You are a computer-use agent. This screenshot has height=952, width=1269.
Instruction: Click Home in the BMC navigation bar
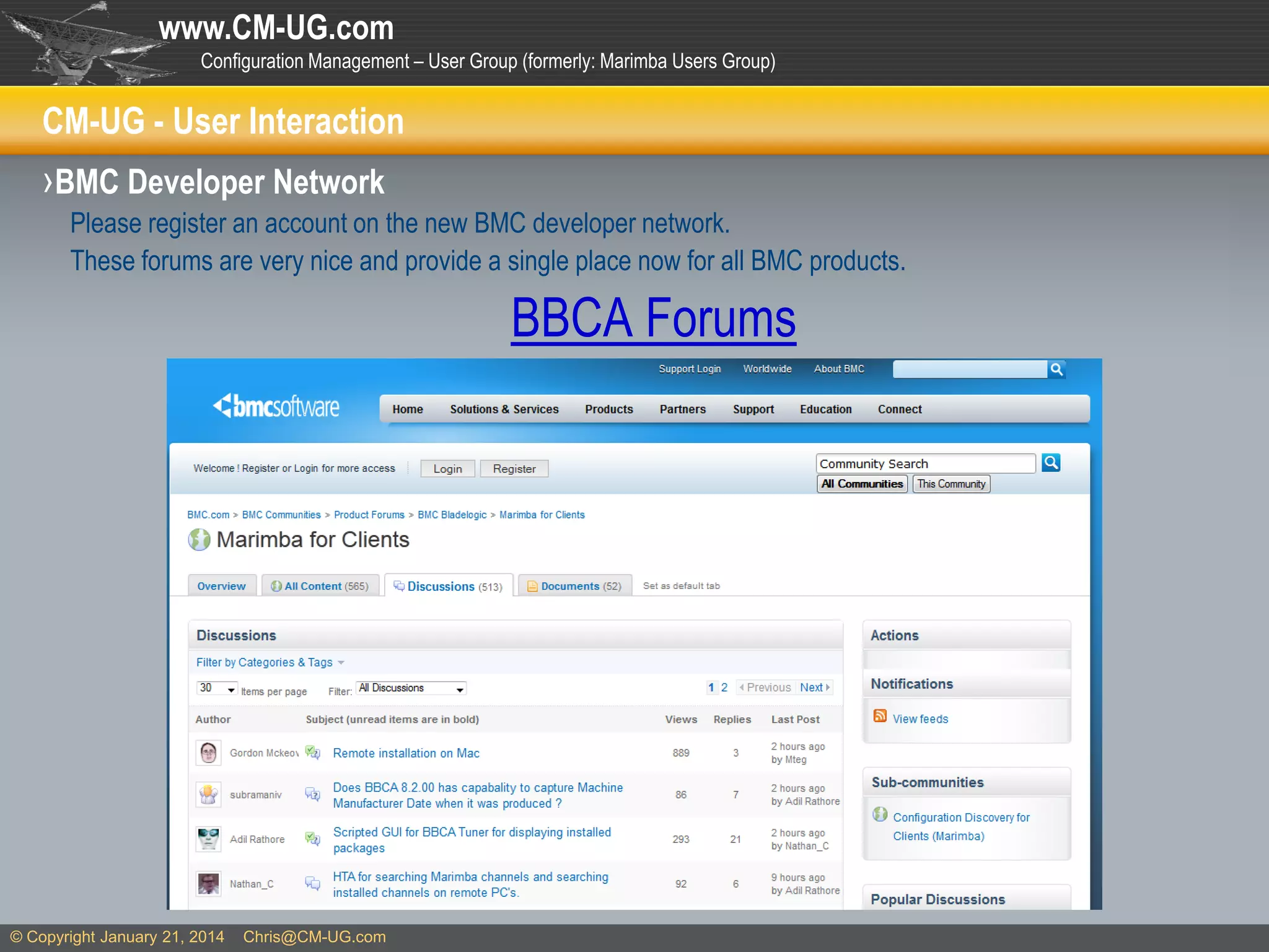click(x=408, y=409)
